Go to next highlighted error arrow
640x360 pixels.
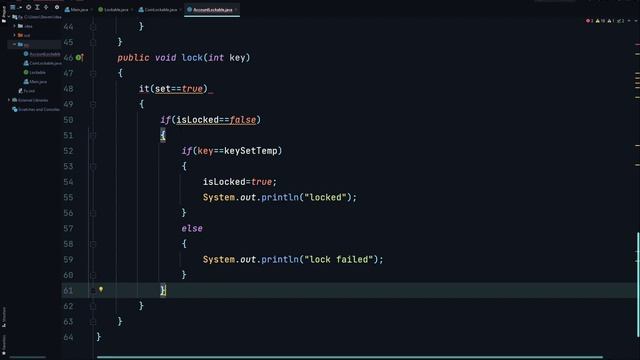pyautogui.click(x=636, y=20)
